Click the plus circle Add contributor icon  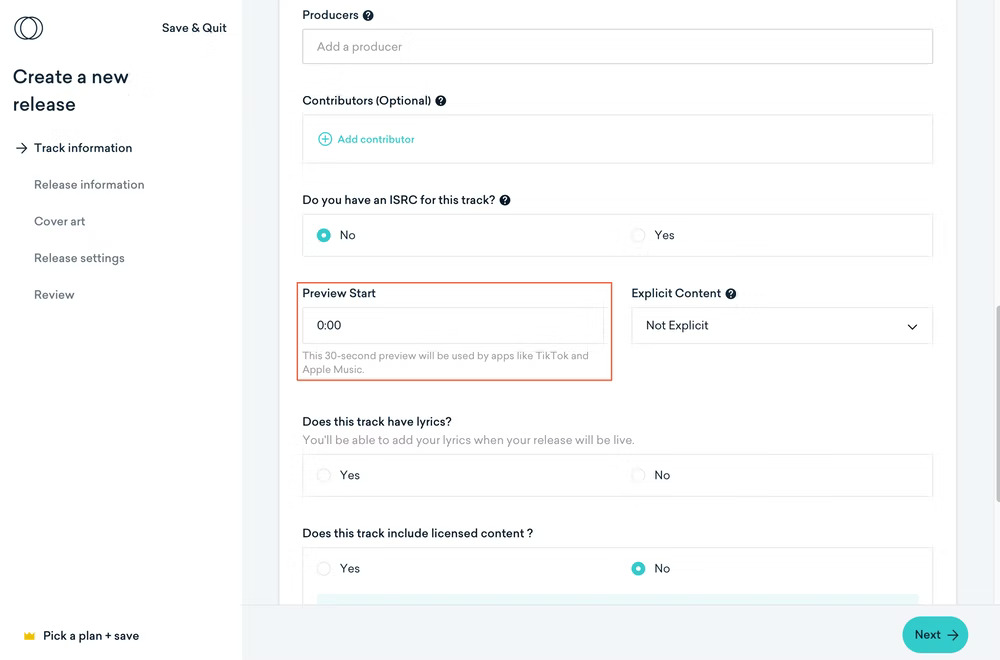coord(325,139)
